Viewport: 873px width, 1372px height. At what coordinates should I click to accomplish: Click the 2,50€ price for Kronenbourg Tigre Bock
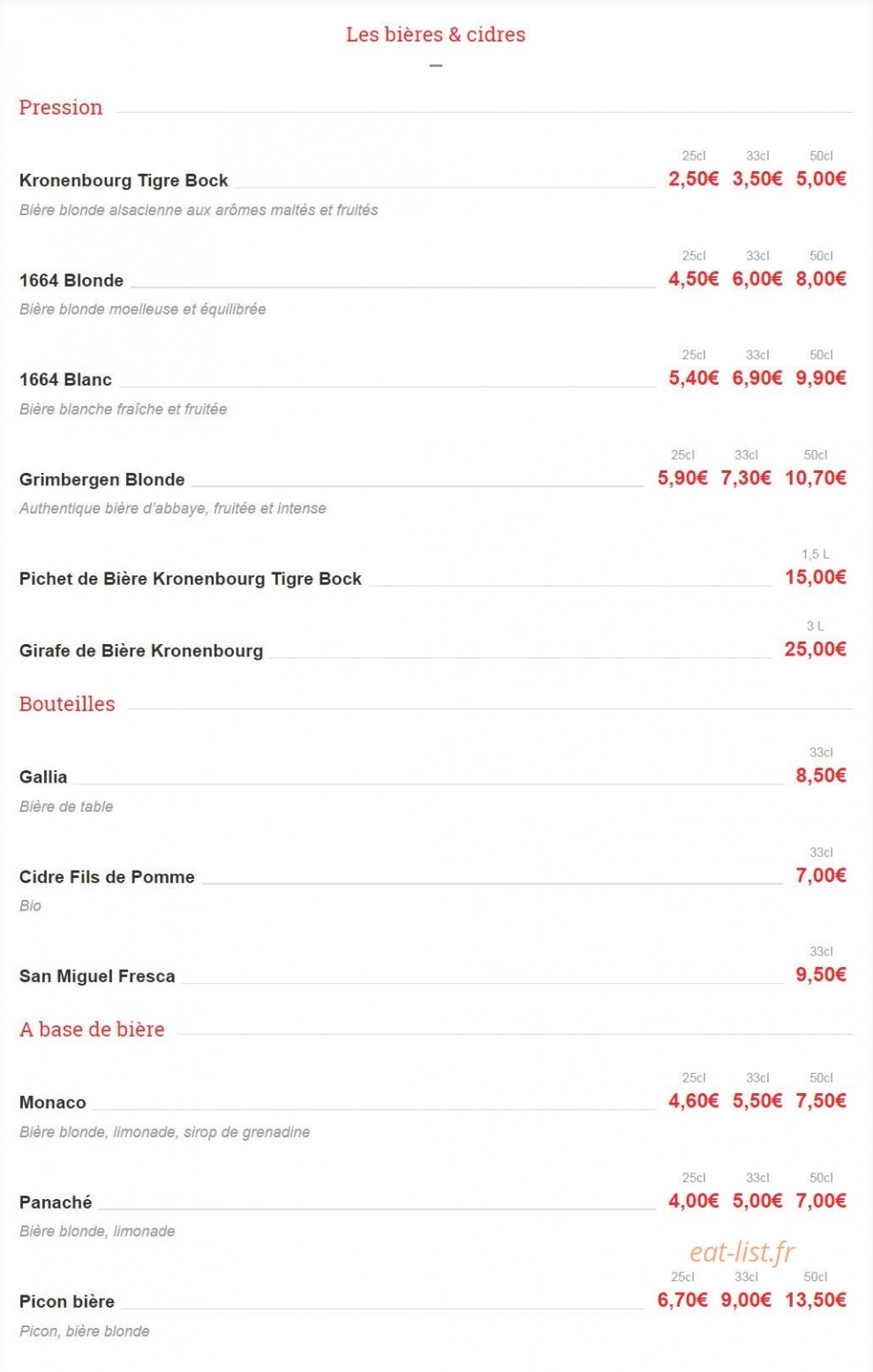tap(693, 179)
